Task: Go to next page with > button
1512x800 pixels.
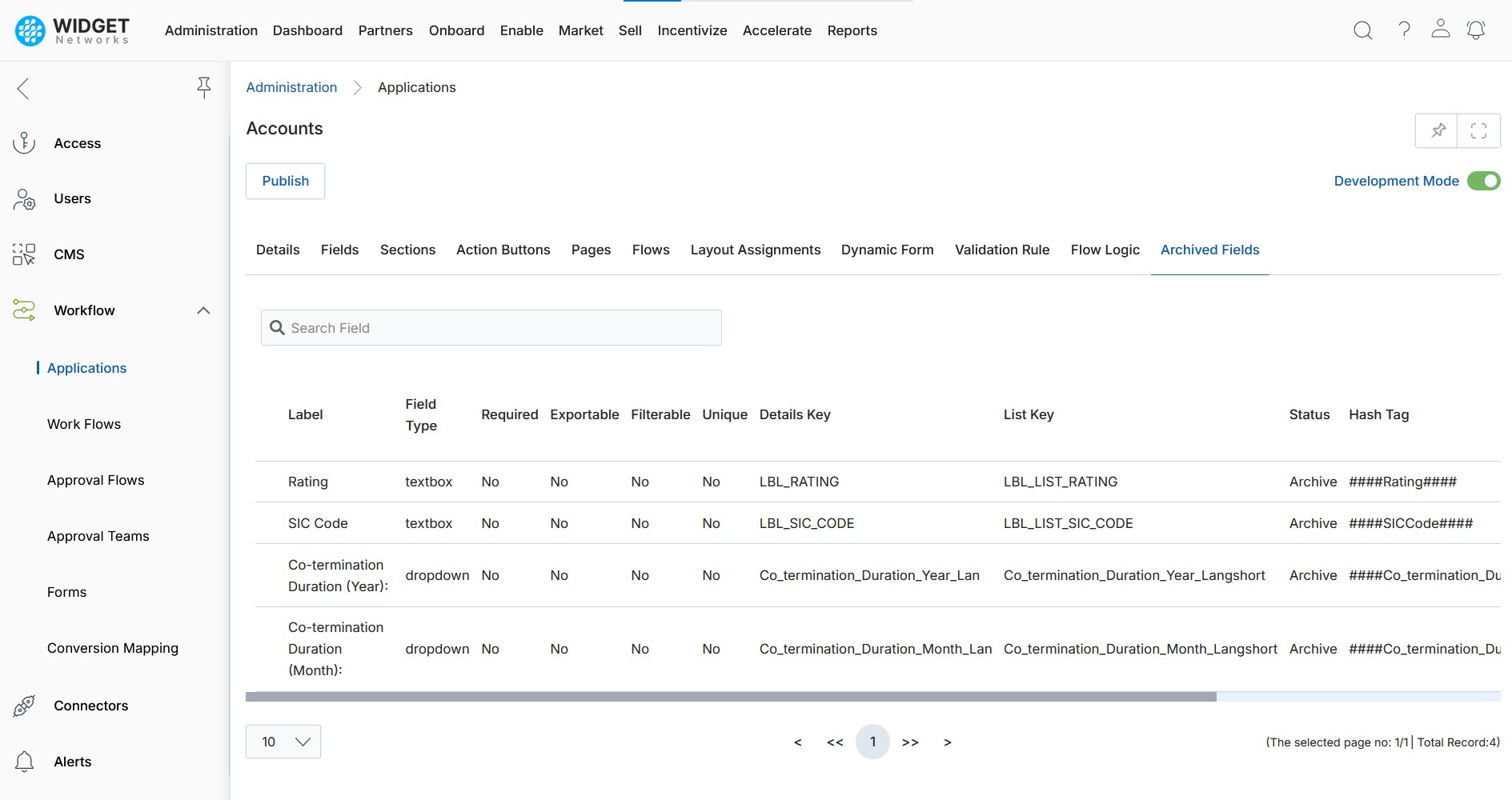Action: pyautogui.click(x=948, y=742)
